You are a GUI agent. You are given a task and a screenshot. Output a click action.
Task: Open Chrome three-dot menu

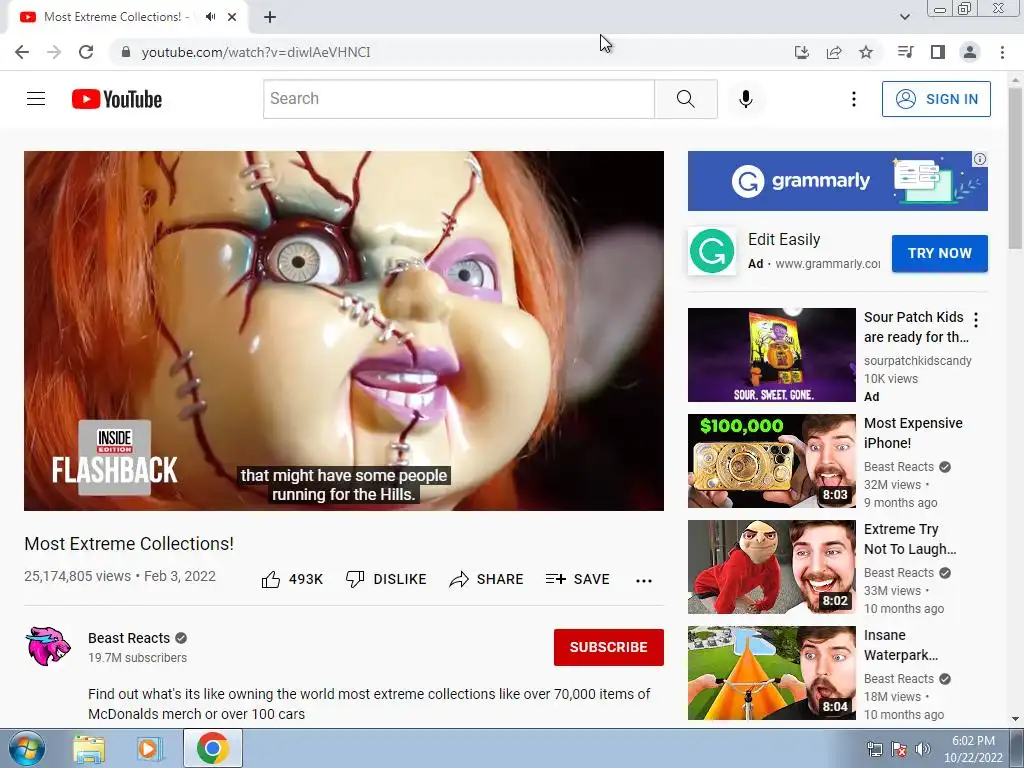[x=1002, y=52]
